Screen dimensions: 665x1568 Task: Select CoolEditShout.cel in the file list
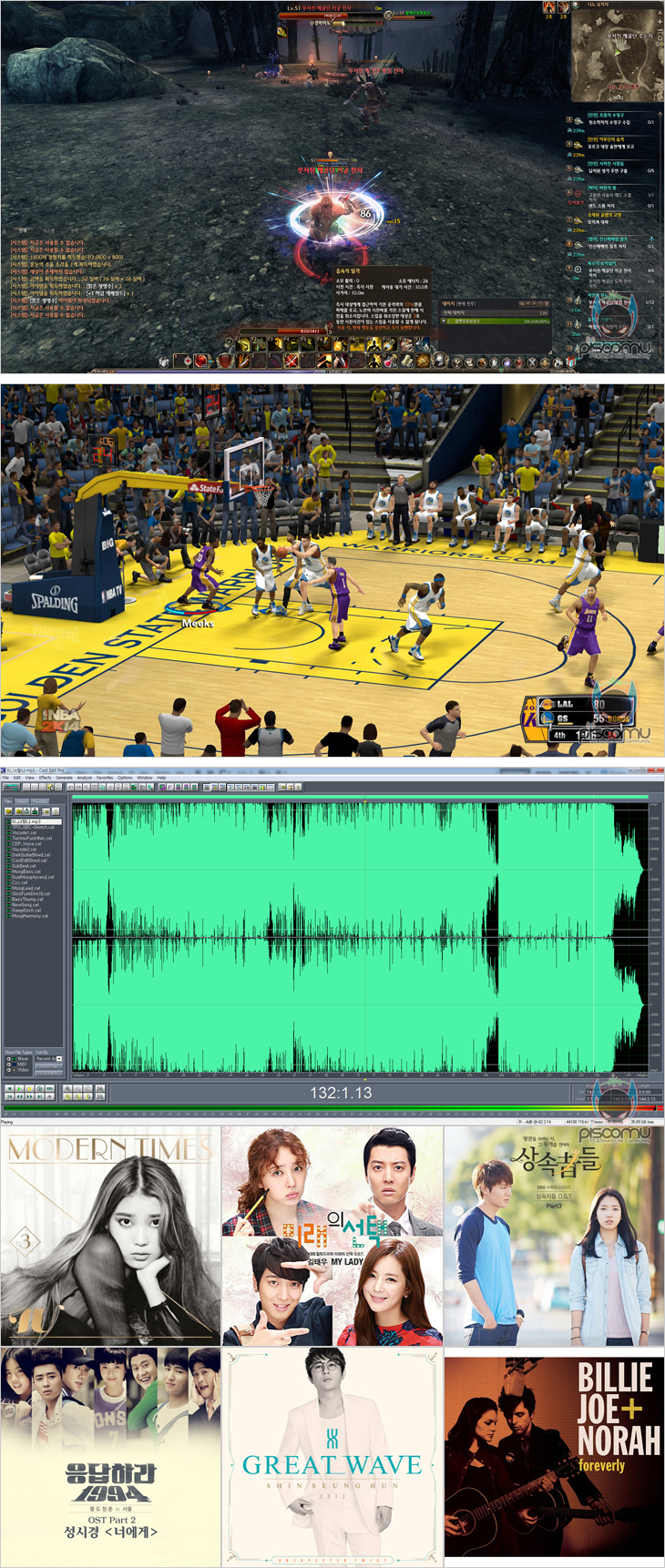[x=29, y=860]
